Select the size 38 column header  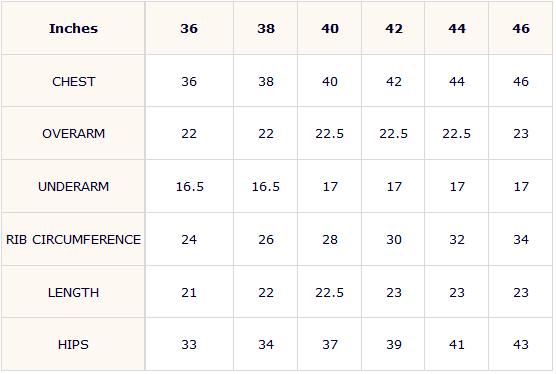point(266,28)
